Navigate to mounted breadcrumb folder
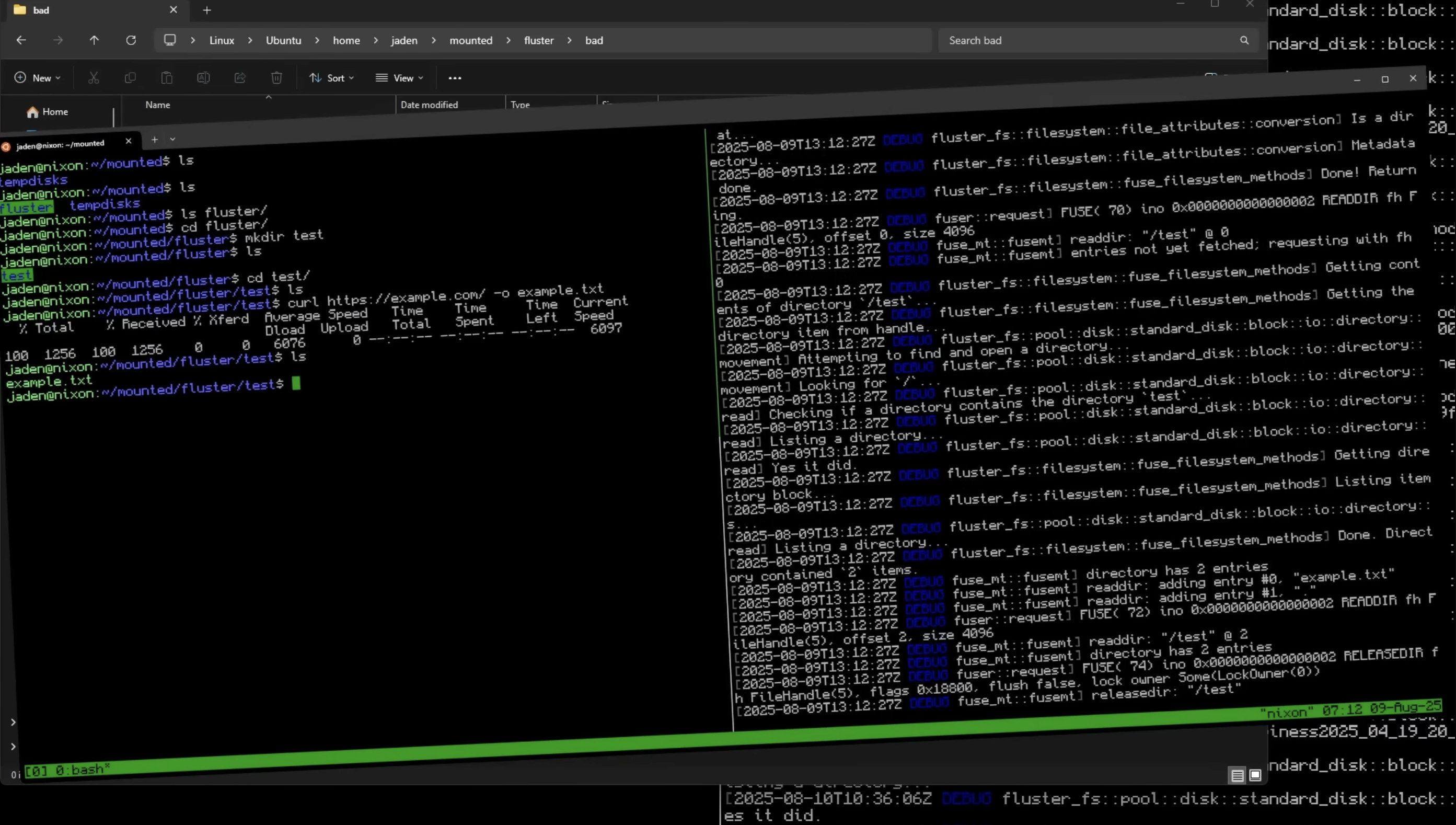 click(x=470, y=40)
